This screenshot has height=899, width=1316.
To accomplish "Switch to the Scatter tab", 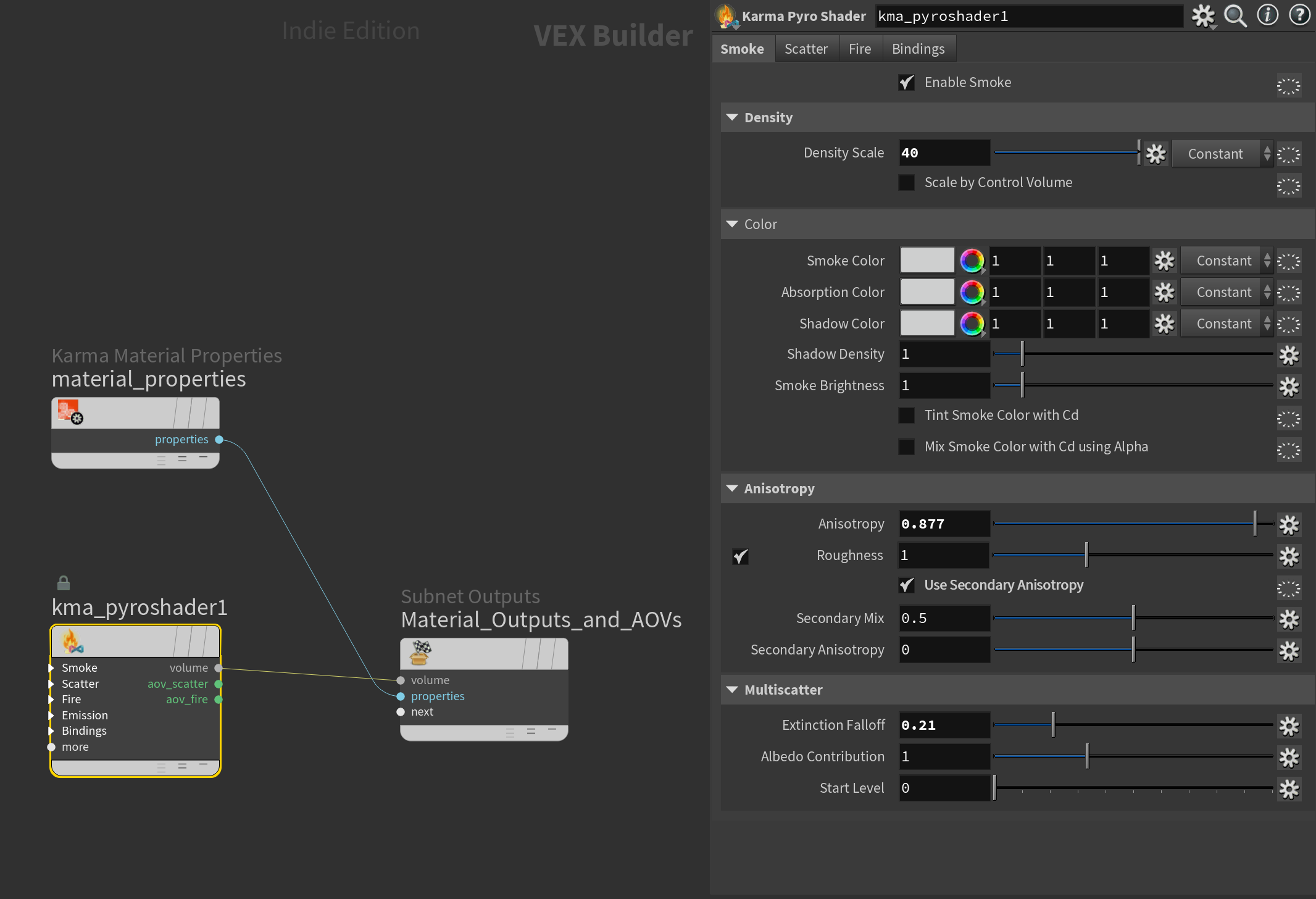I will pyautogui.click(x=806, y=49).
